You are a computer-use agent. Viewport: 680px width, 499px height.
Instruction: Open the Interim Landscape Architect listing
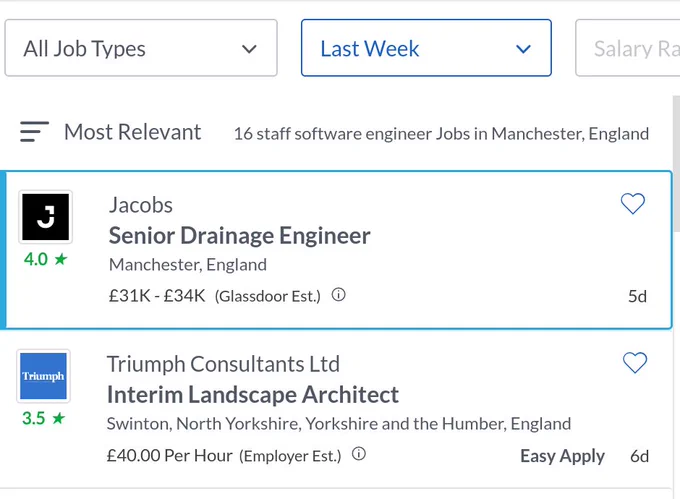(x=253, y=395)
